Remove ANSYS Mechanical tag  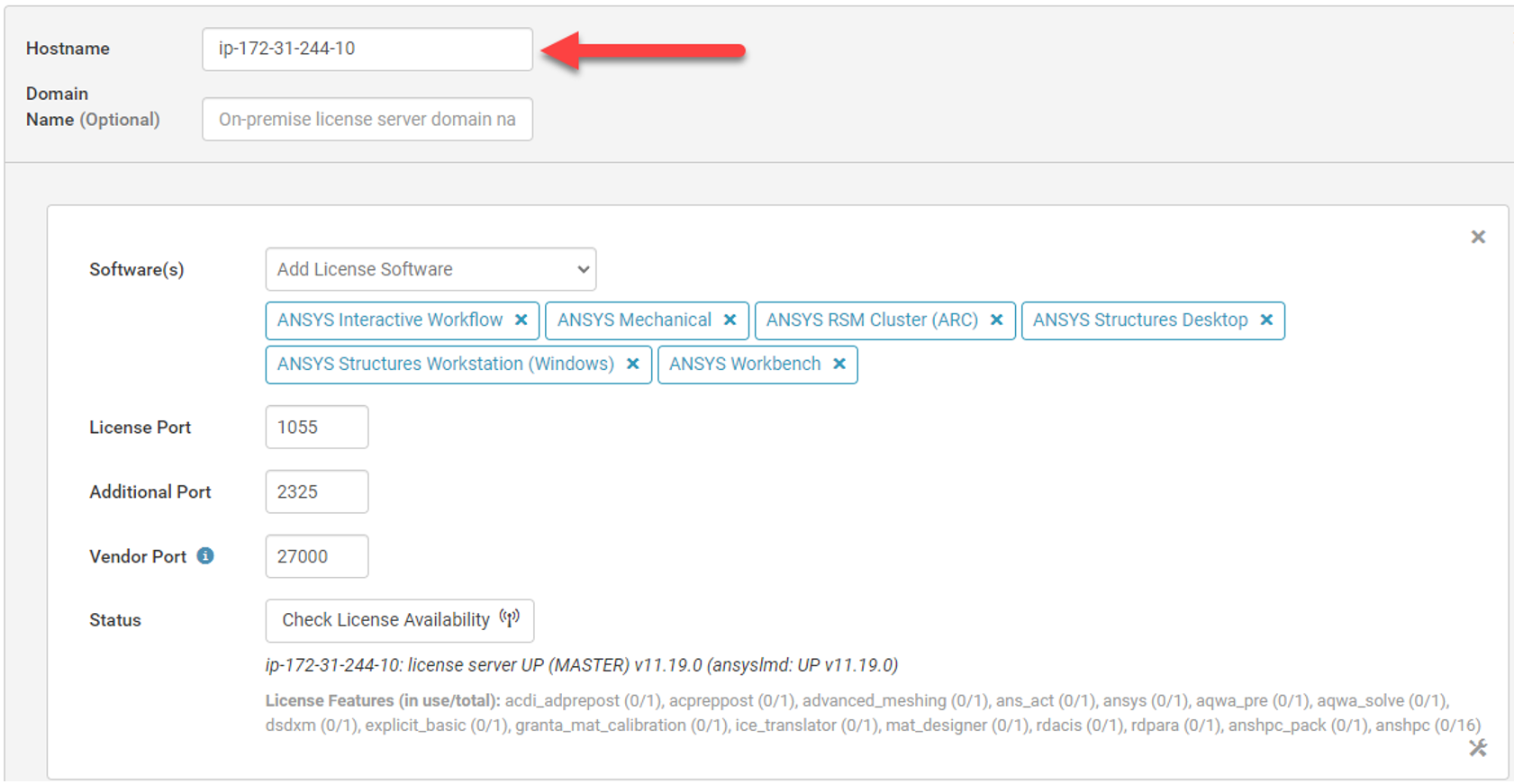click(730, 320)
